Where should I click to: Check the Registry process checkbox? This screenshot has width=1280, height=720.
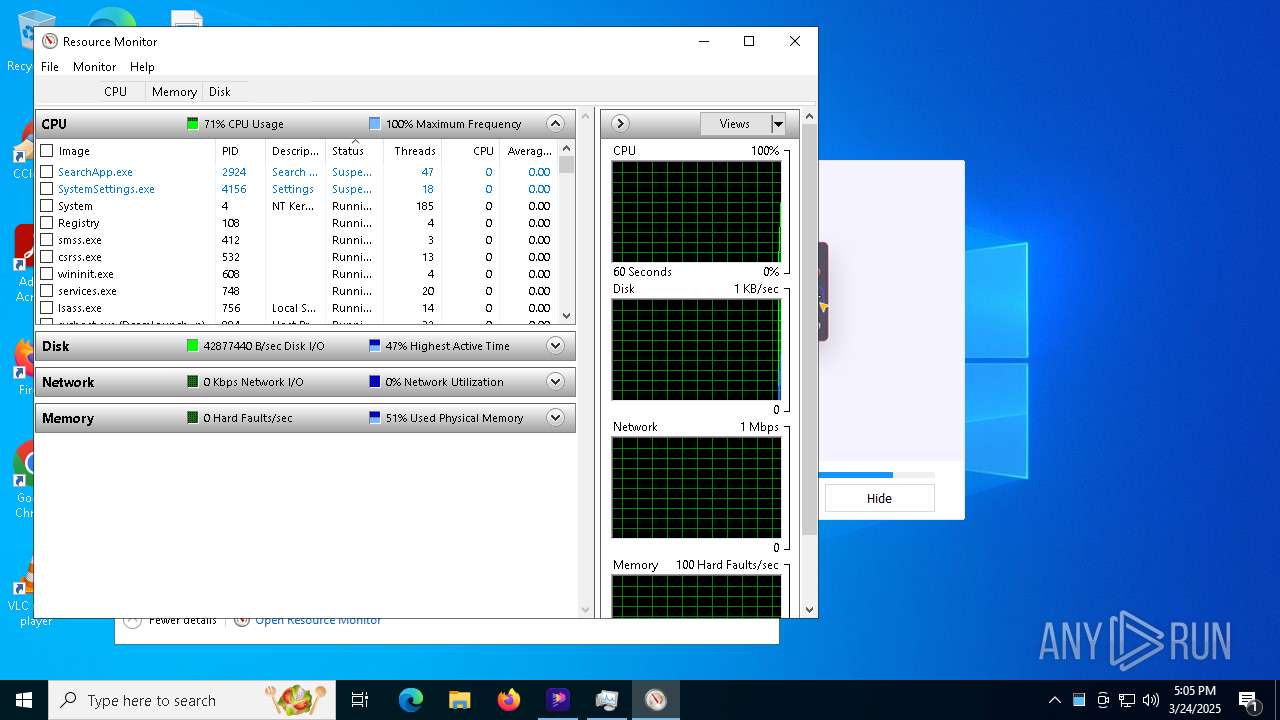(x=47, y=223)
